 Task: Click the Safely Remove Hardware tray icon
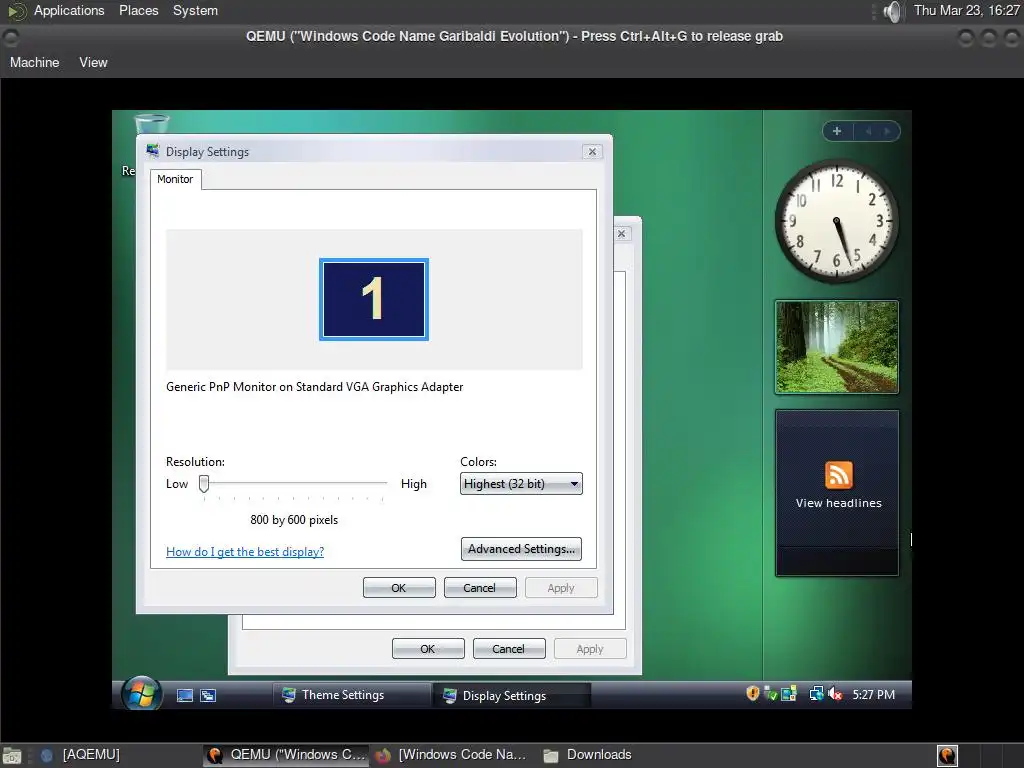[x=771, y=694]
